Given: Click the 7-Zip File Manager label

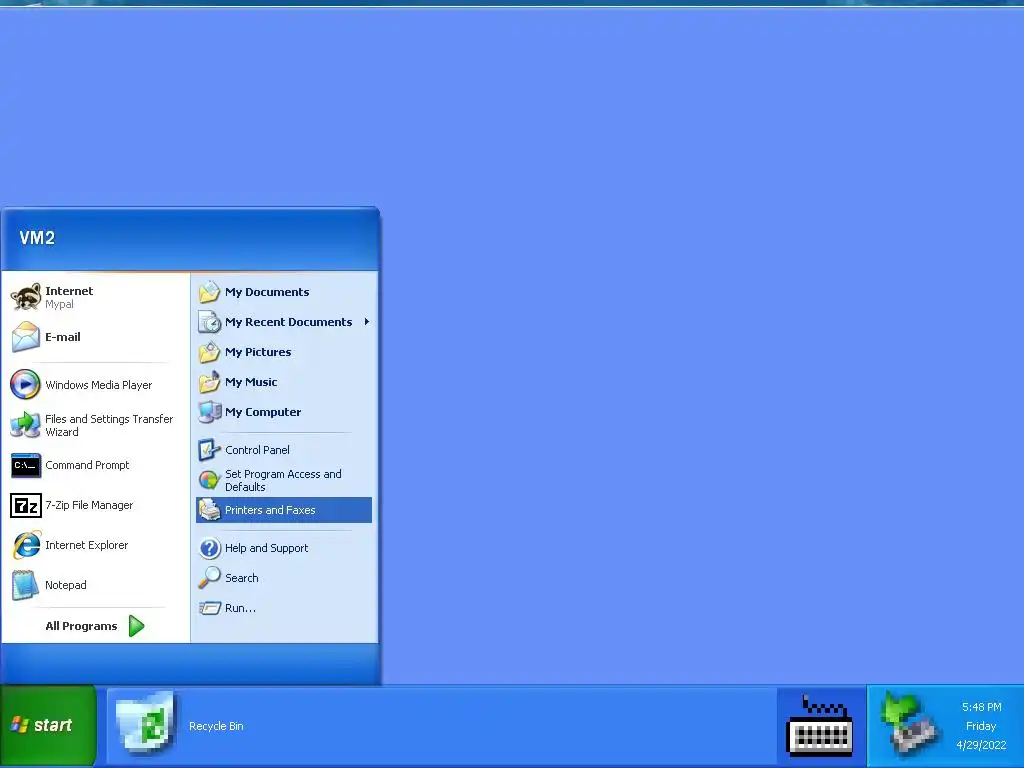Looking at the screenshot, I should [89, 505].
